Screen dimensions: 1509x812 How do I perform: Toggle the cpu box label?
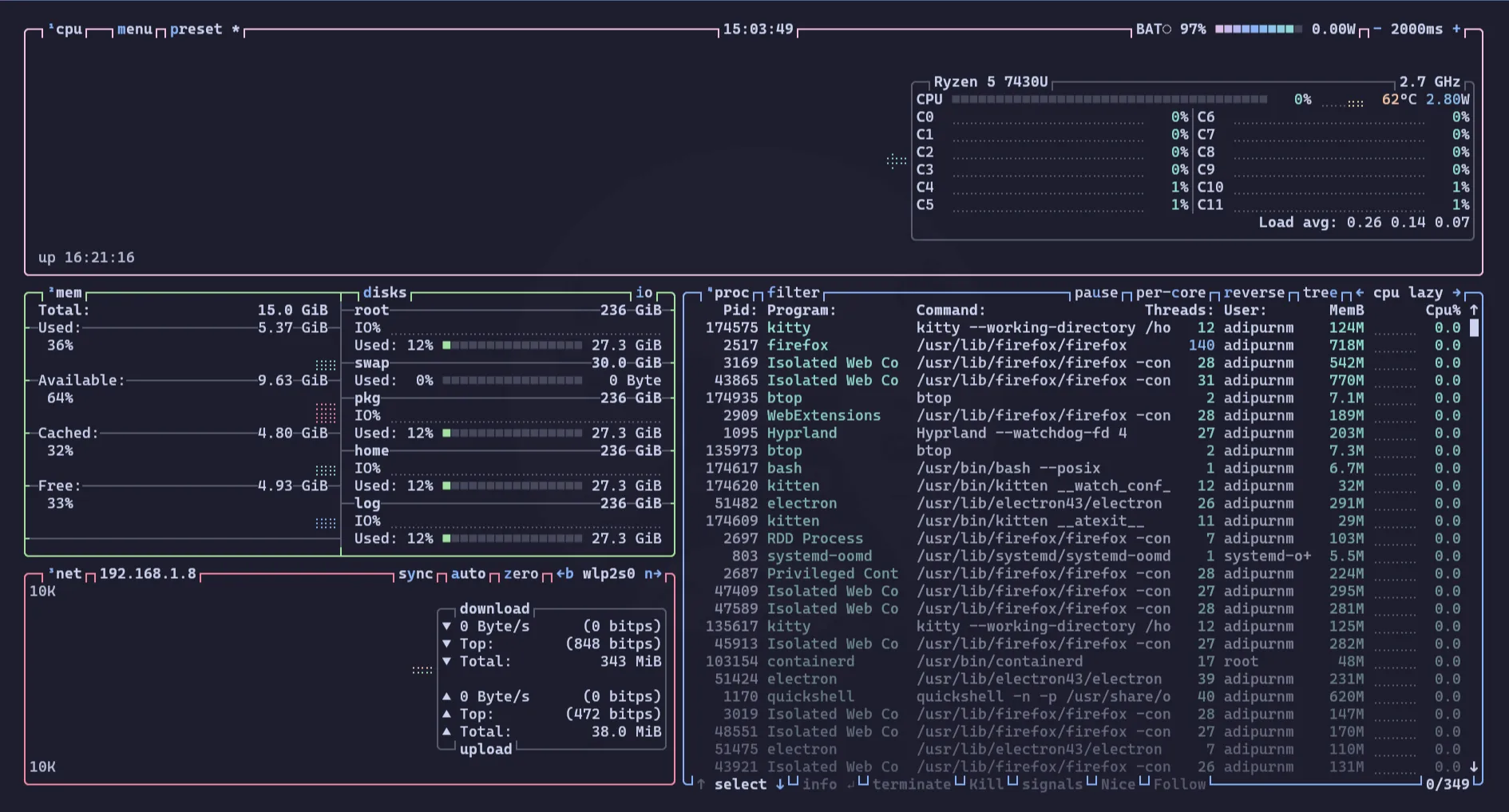(65, 30)
